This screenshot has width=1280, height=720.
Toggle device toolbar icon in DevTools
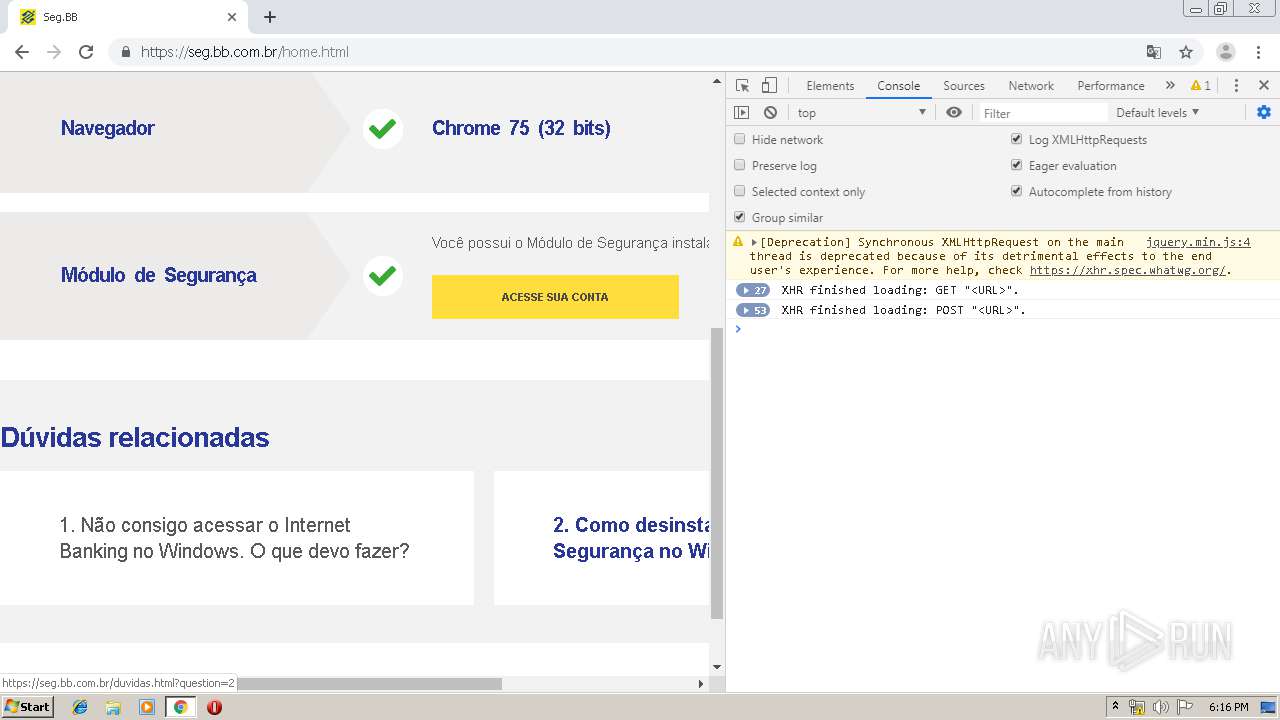pyautogui.click(x=769, y=86)
